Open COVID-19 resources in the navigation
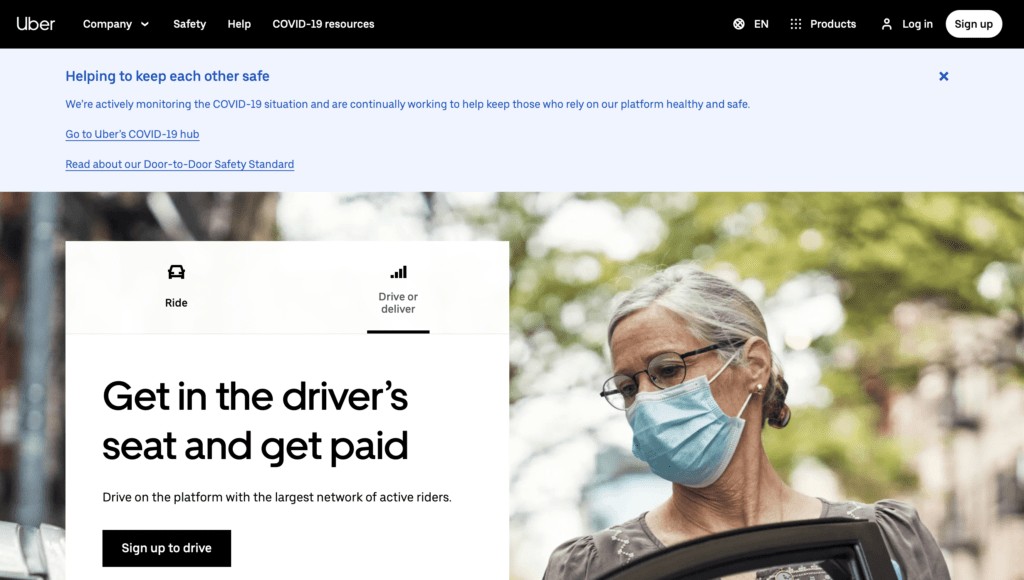This screenshot has width=1024, height=580. tap(323, 24)
